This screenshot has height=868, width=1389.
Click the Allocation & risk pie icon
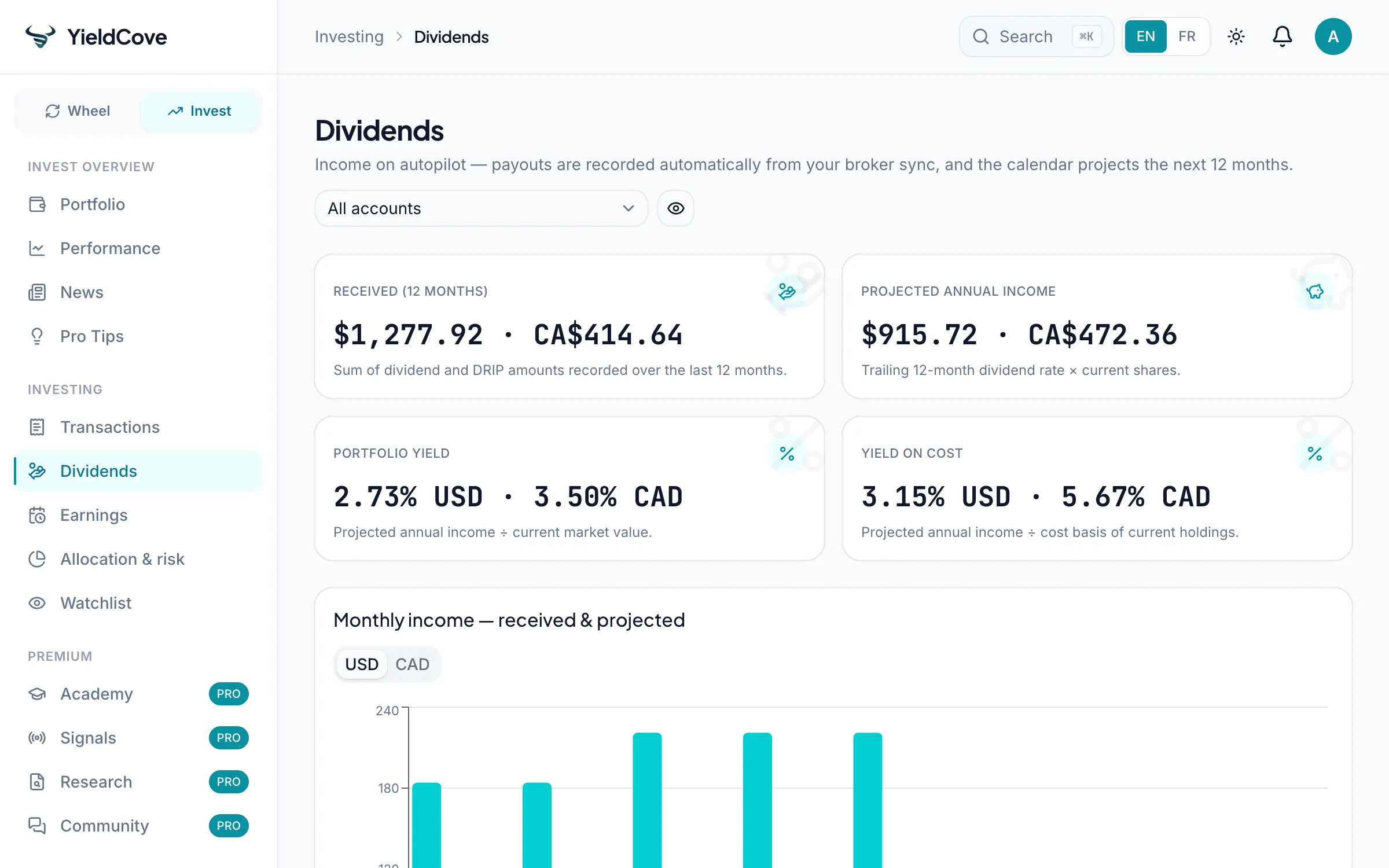[37, 559]
